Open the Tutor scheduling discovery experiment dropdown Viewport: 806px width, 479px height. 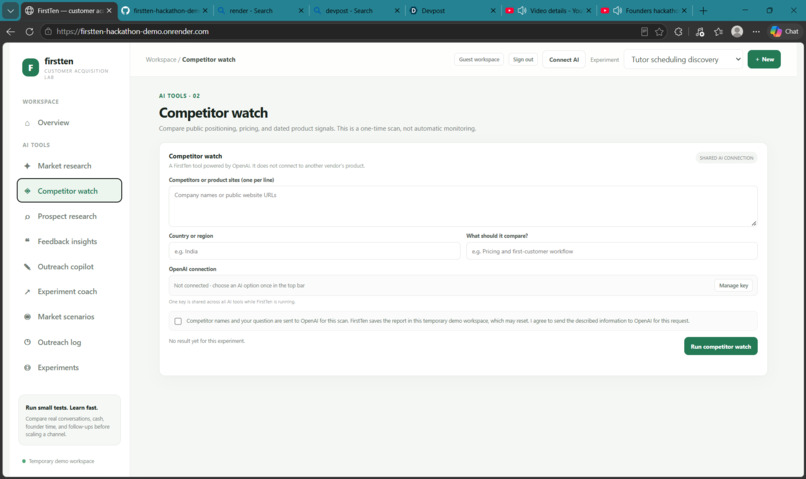(686, 60)
